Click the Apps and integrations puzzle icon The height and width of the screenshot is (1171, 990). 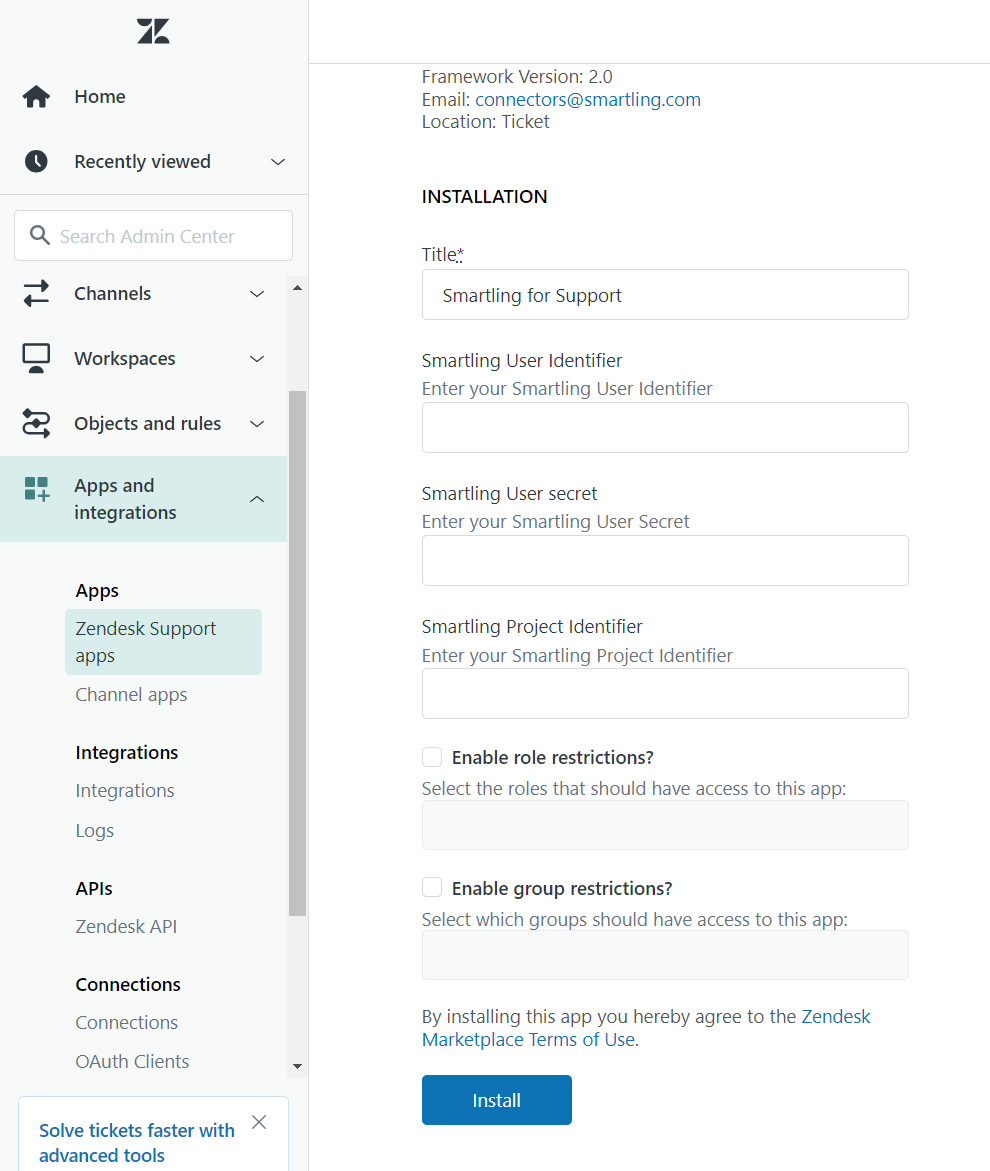click(x=36, y=489)
